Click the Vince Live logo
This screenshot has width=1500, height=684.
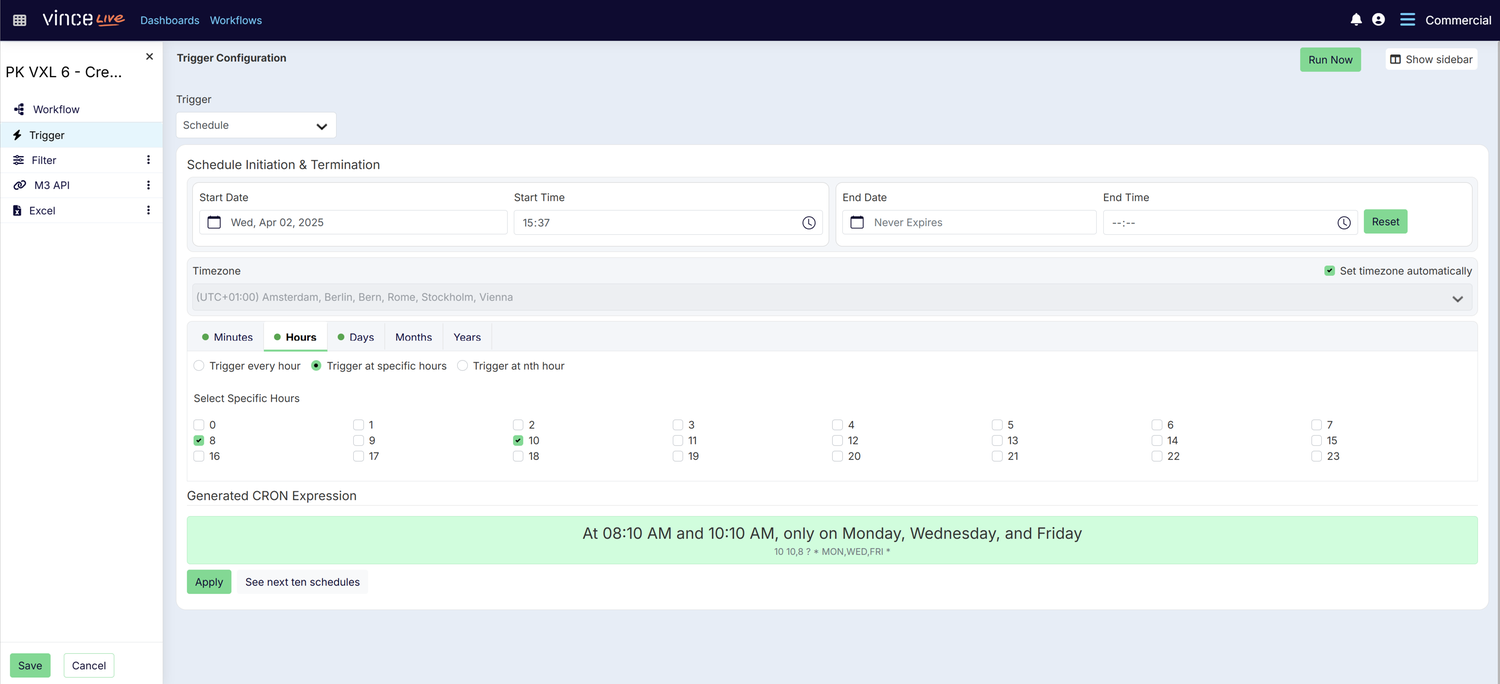click(84, 19)
